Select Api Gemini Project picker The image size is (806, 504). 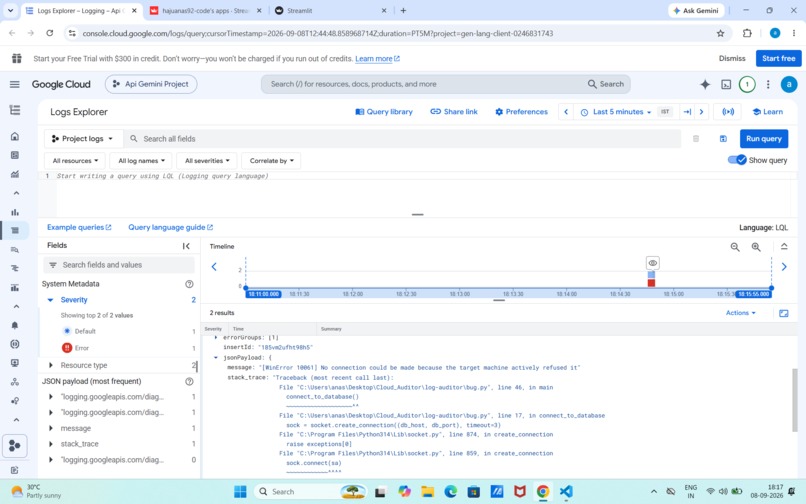[x=151, y=84]
